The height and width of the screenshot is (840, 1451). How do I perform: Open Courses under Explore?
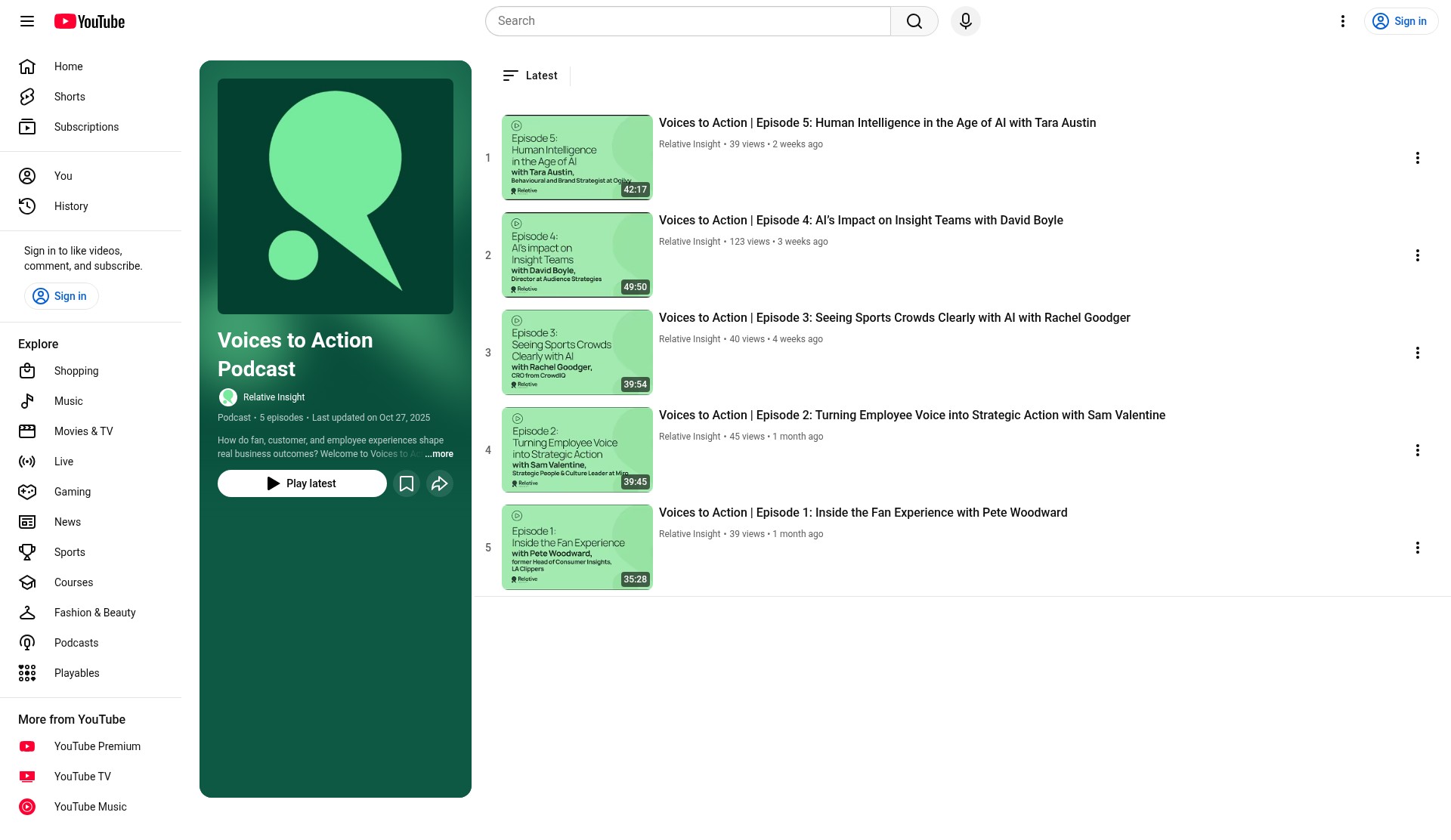point(91,582)
